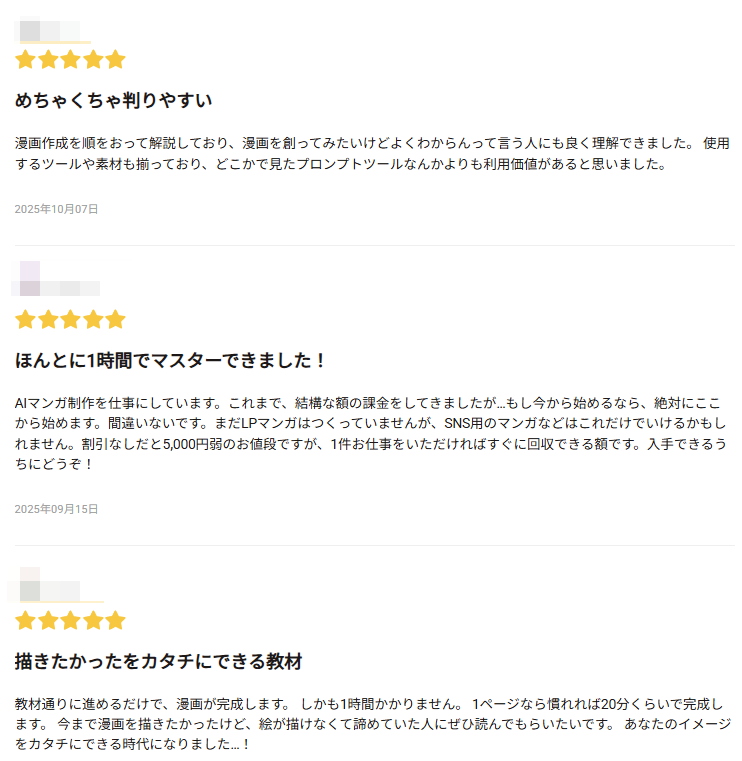This screenshot has height=761, width=742.
Task: Click the review title 'めちゃくちゃ判りやすい'
Action: (x=114, y=101)
